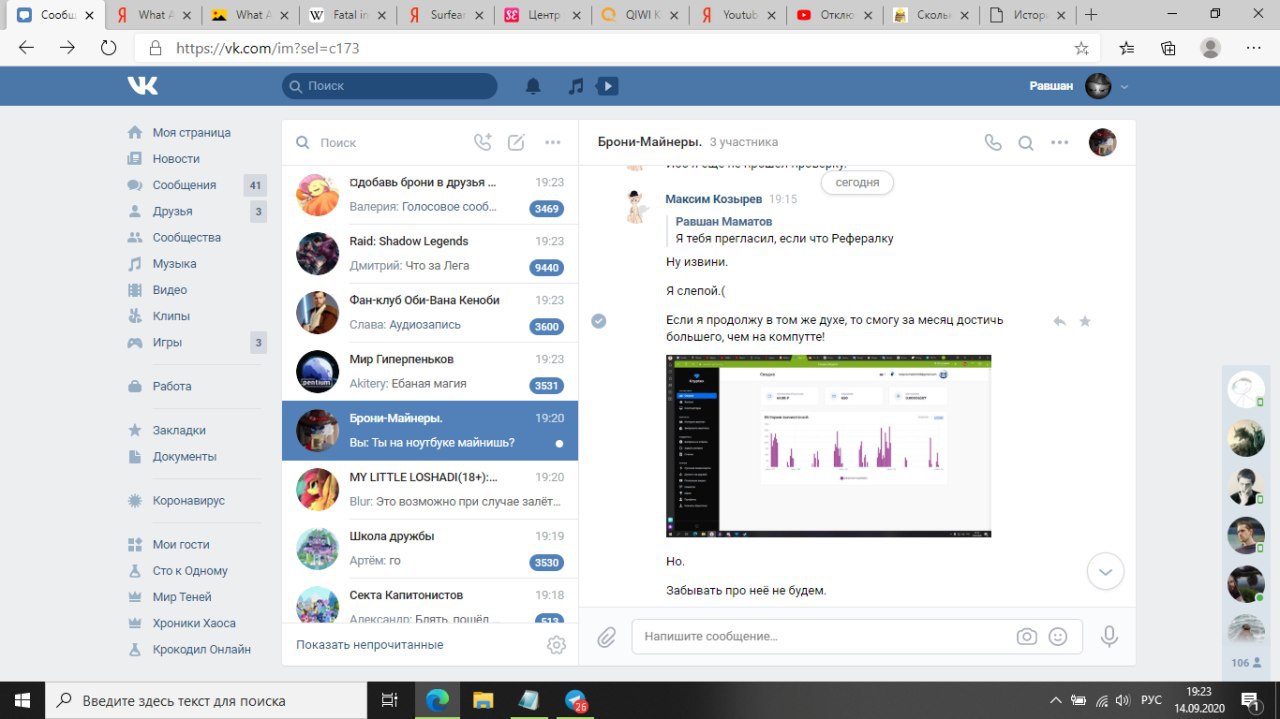This screenshot has width=1280, height=719.
Task: Open browser favorites list icon
Action: [x=1127, y=48]
